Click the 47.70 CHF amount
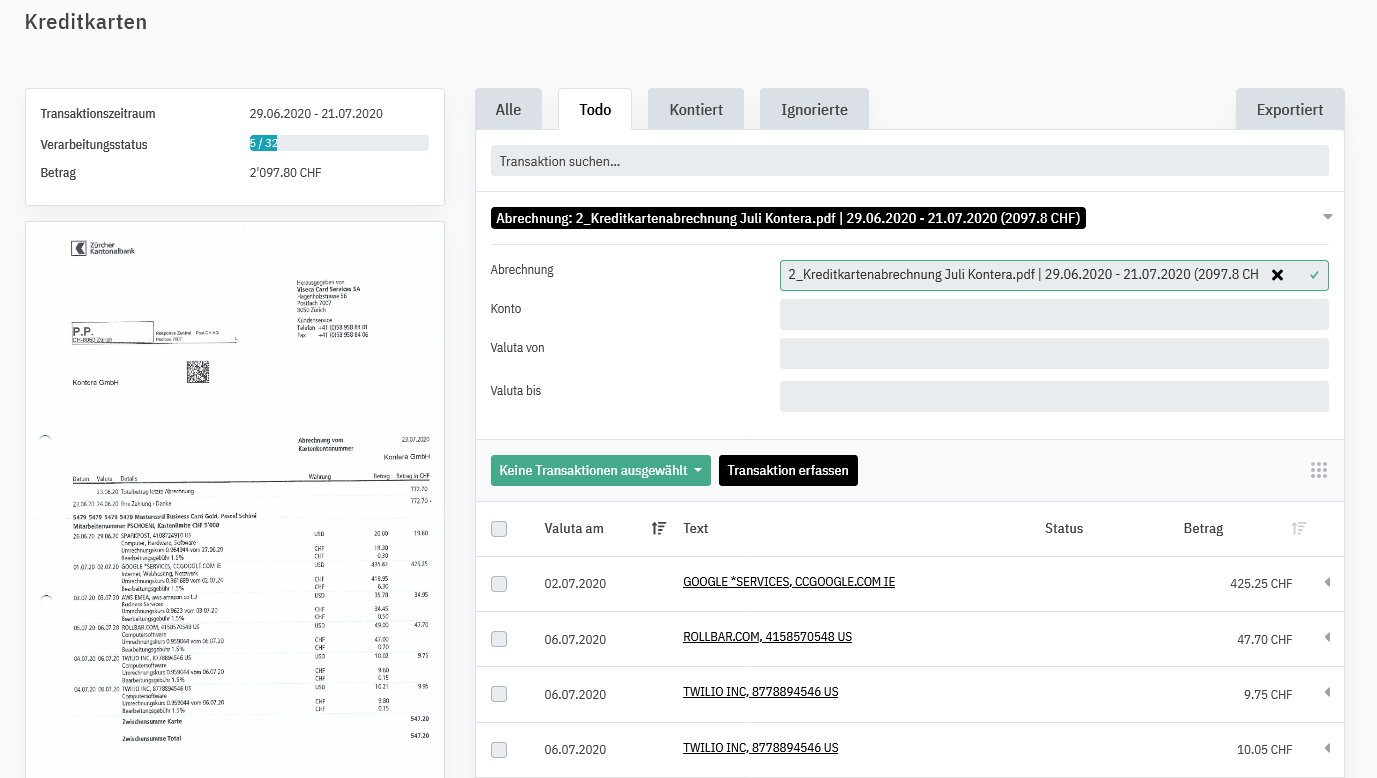Image resolution: width=1377 pixels, height=778 pixels. 1265,639
